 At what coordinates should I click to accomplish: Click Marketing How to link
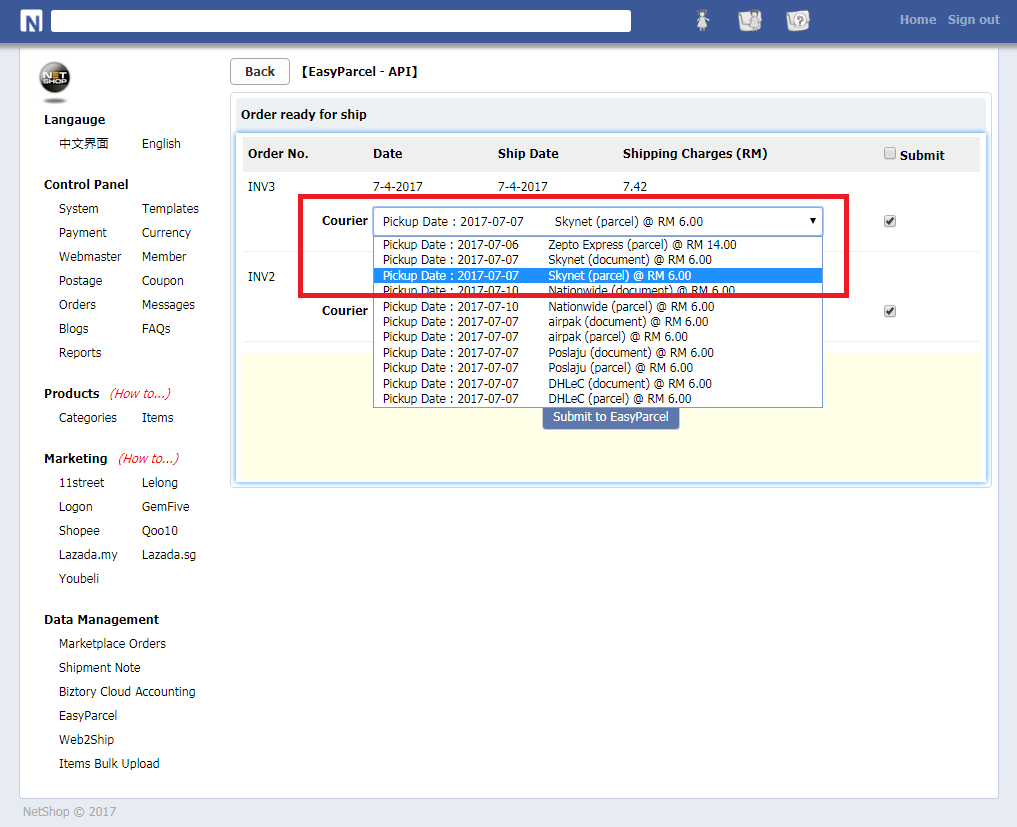(148, 459)
